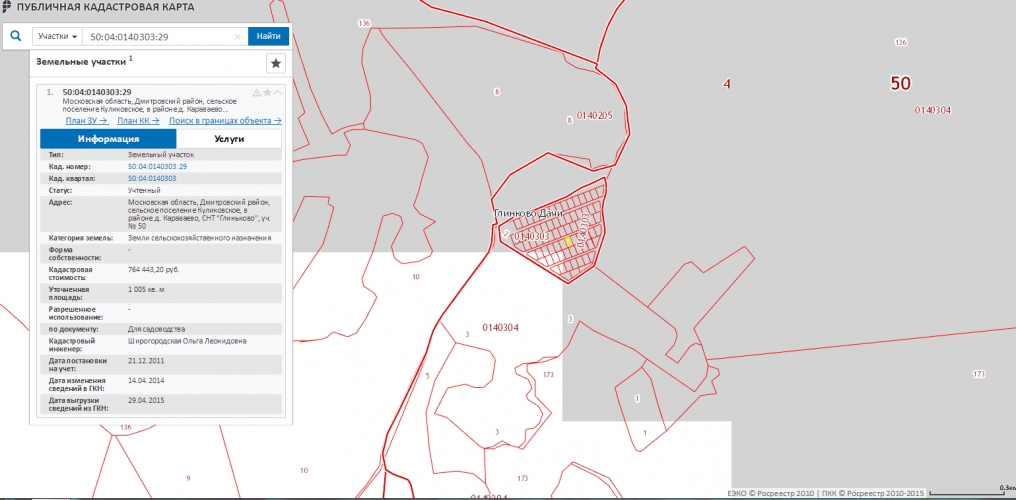Screen dimensions: 1016x500
Task: Click the Публичная кадастровая карта logo icon
Action: tap(6, 6)
